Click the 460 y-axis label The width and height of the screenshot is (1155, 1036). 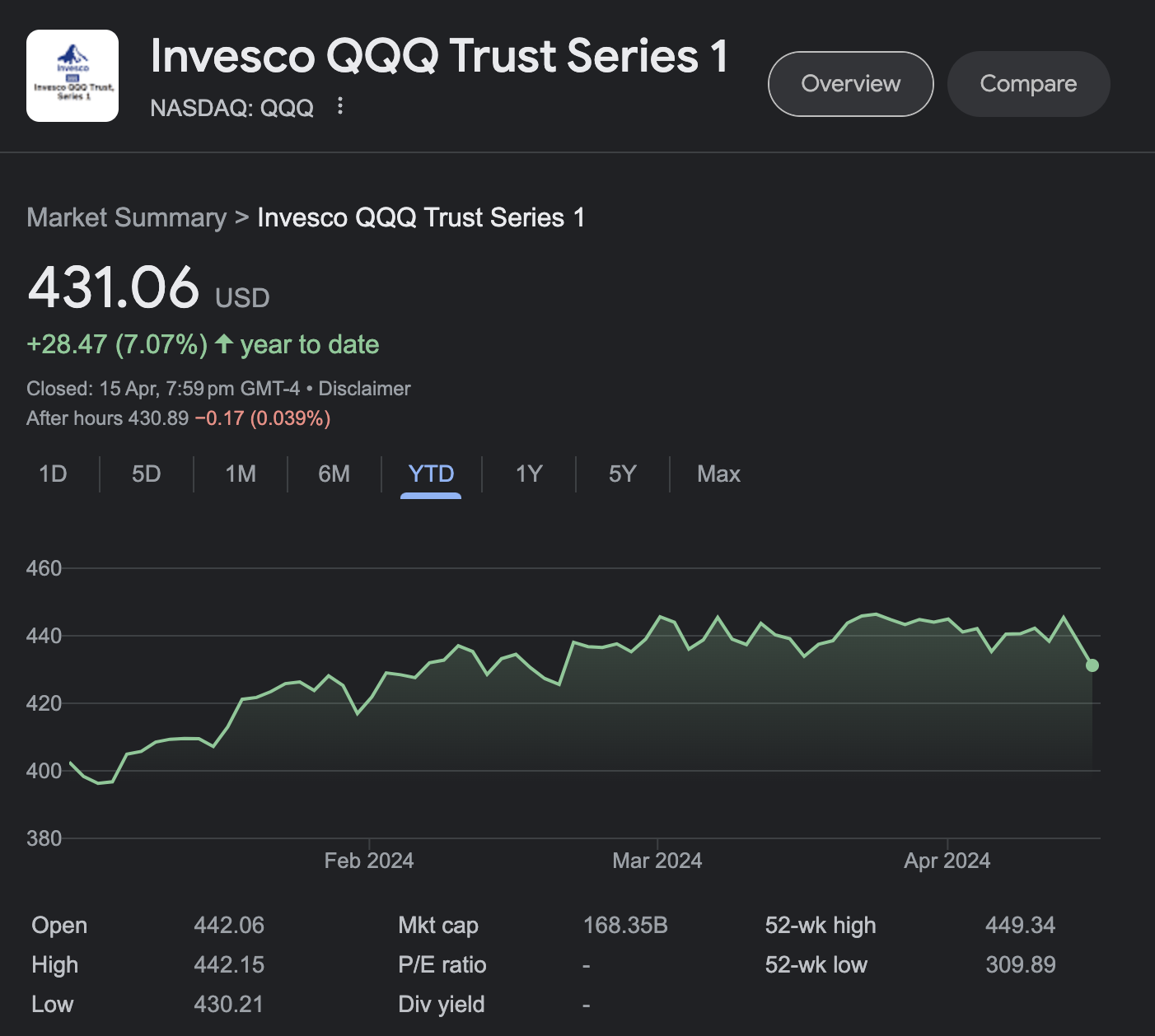pyautogui.click(x=44, y=568)
